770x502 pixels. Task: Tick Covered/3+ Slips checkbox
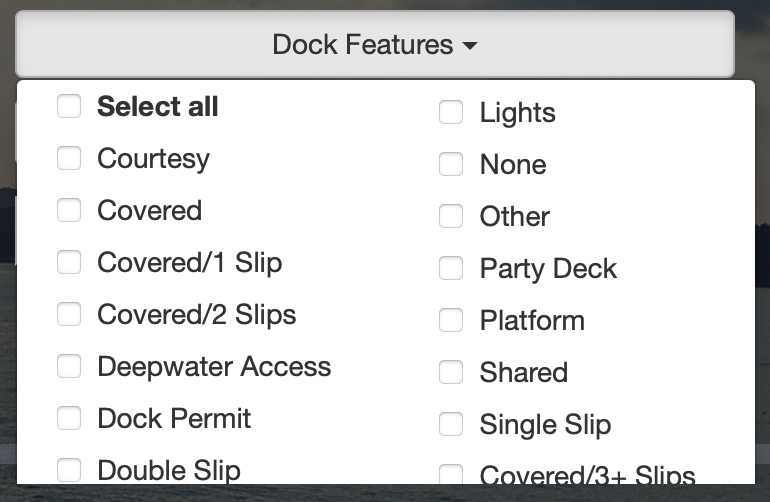451,474
